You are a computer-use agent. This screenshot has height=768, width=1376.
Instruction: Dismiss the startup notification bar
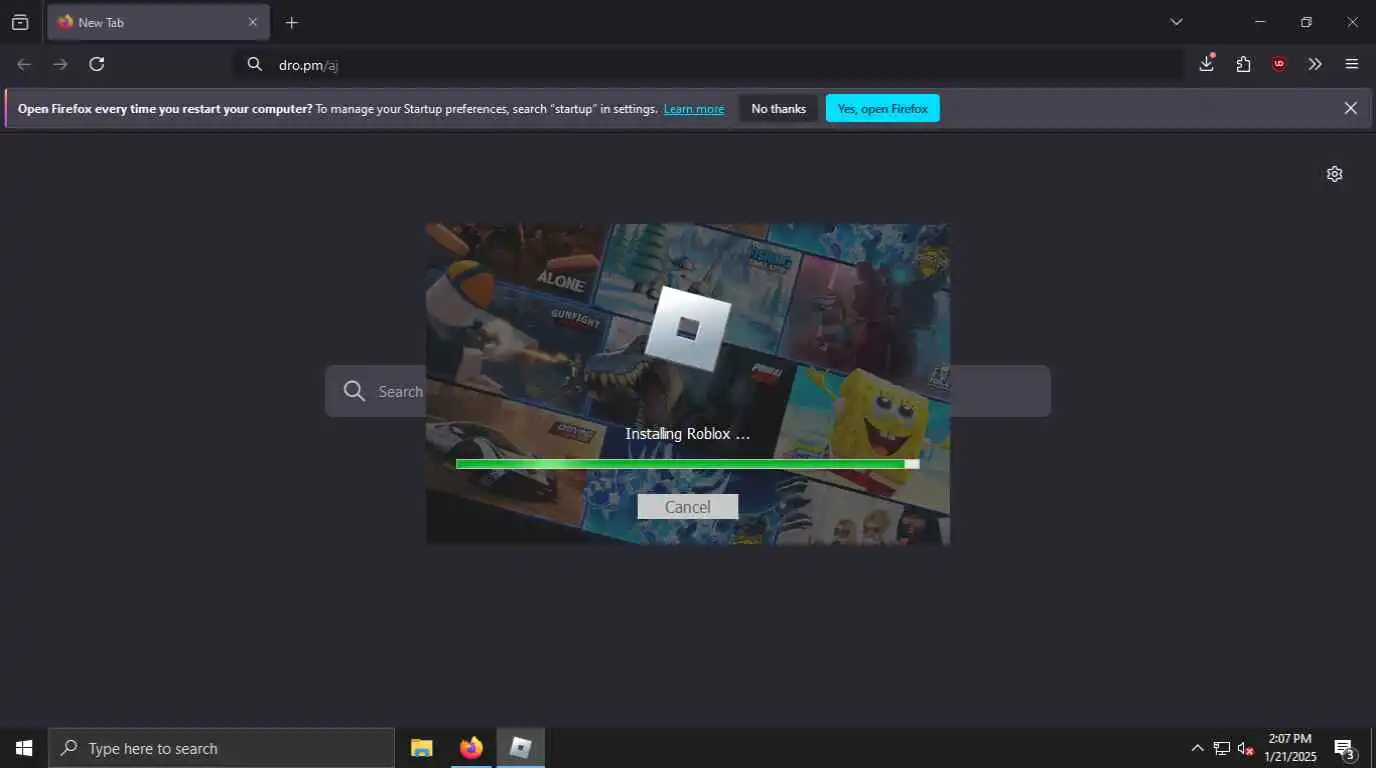[1351, 108]
